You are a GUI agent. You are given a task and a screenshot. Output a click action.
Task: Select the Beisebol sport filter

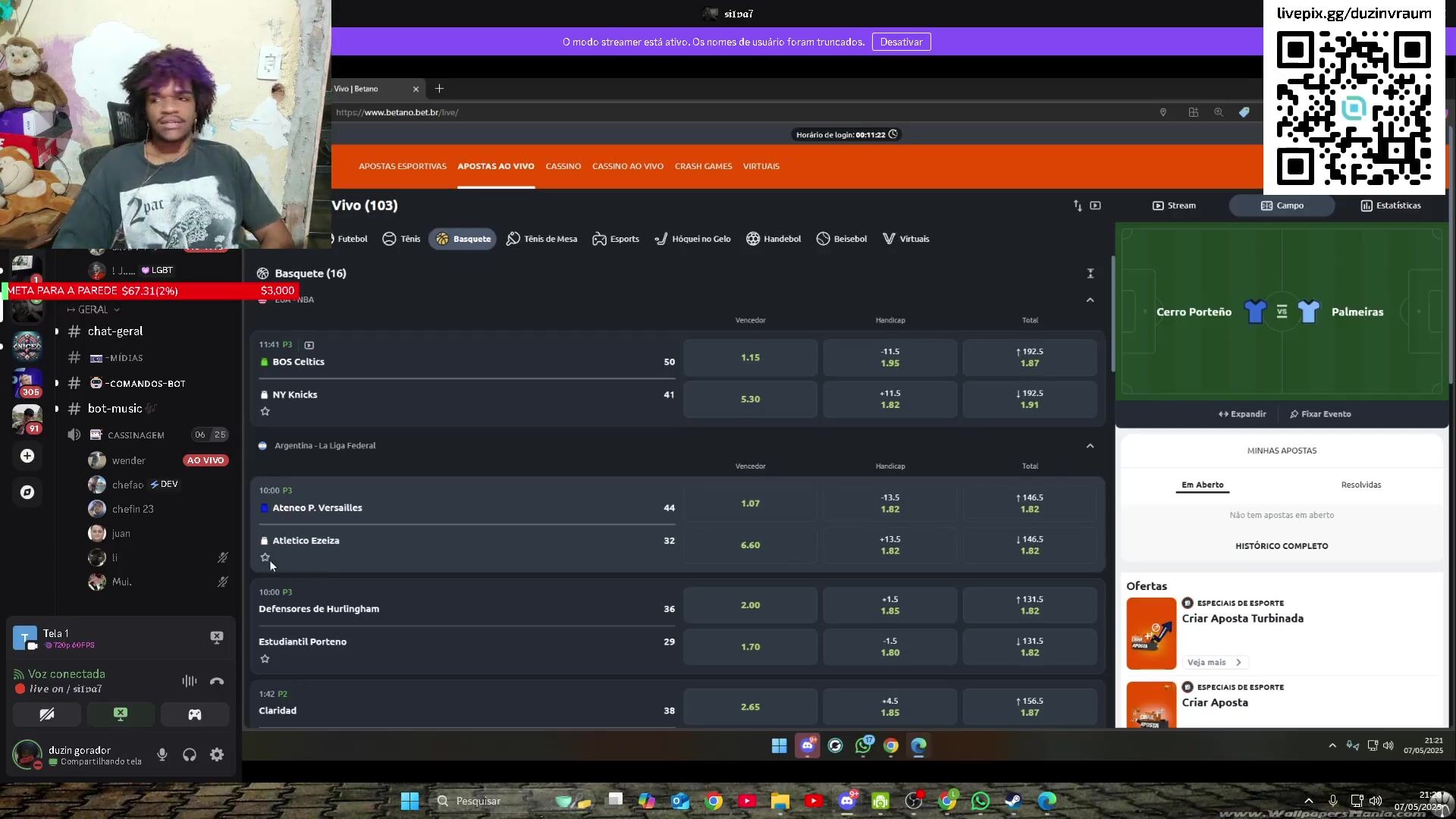841,239
